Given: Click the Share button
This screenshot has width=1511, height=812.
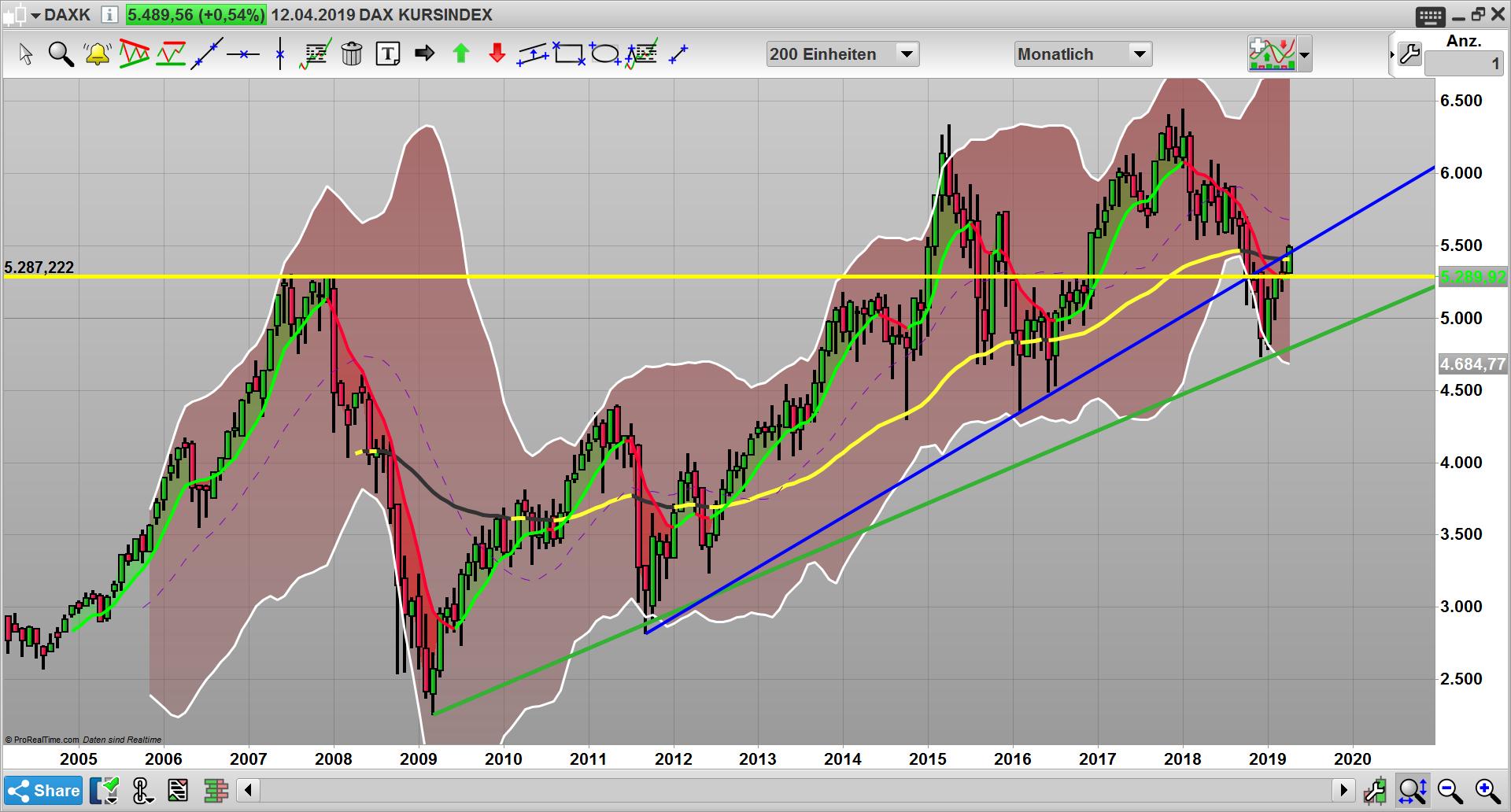Looking at the screenshot, I should pyautogui.click(x=43, y=791).
